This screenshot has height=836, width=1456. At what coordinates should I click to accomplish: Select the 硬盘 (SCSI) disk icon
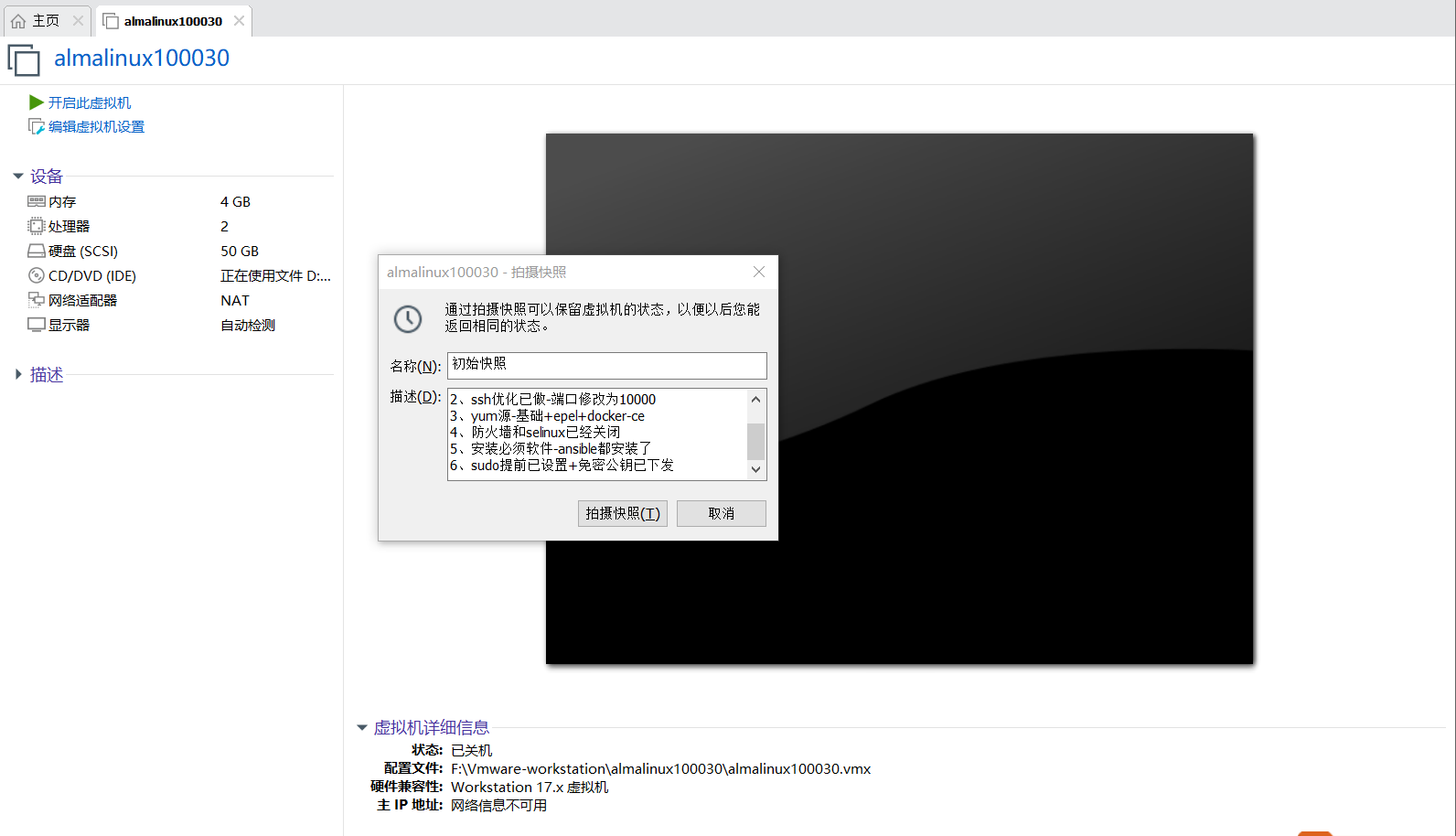pos(37,251)
